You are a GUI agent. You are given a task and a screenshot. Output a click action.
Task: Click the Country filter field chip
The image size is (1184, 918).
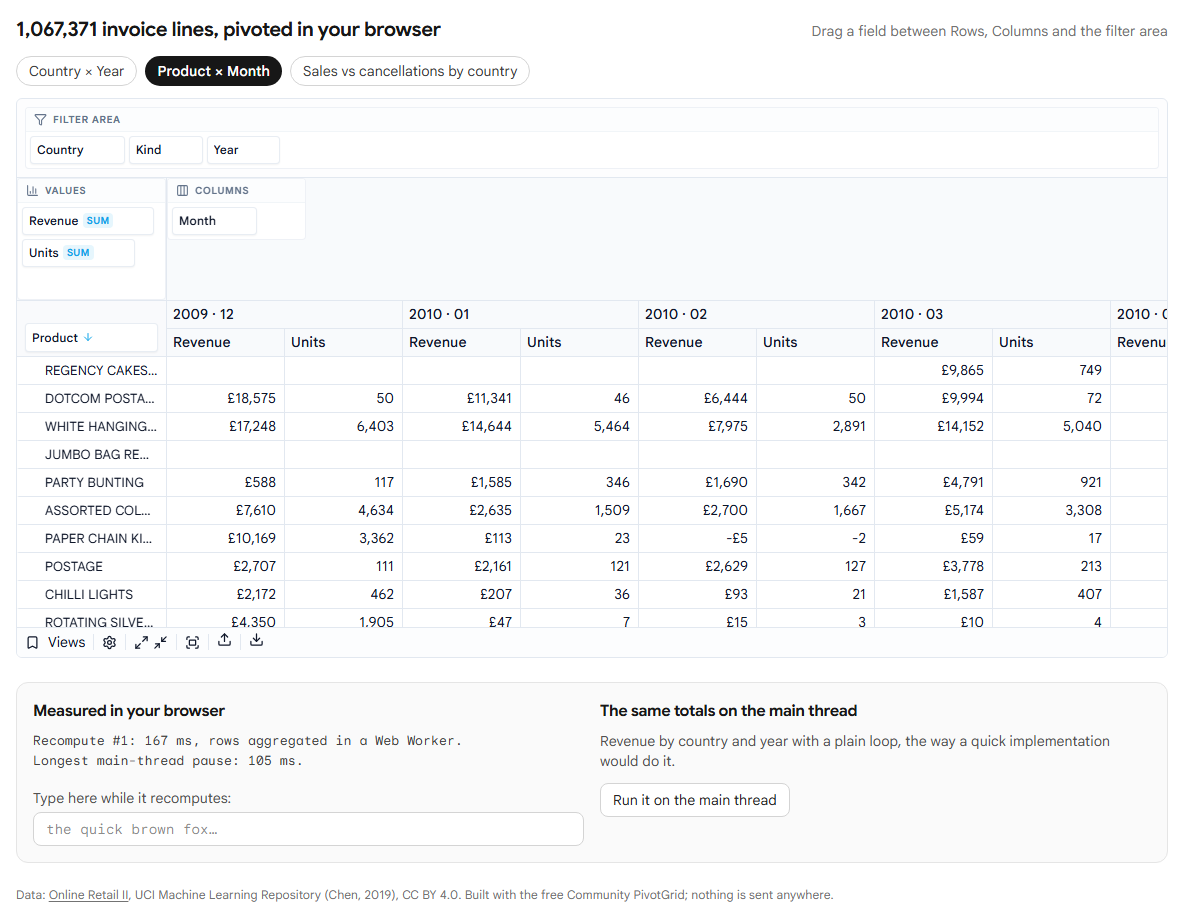pyautogui.click(x=77, y=150)
